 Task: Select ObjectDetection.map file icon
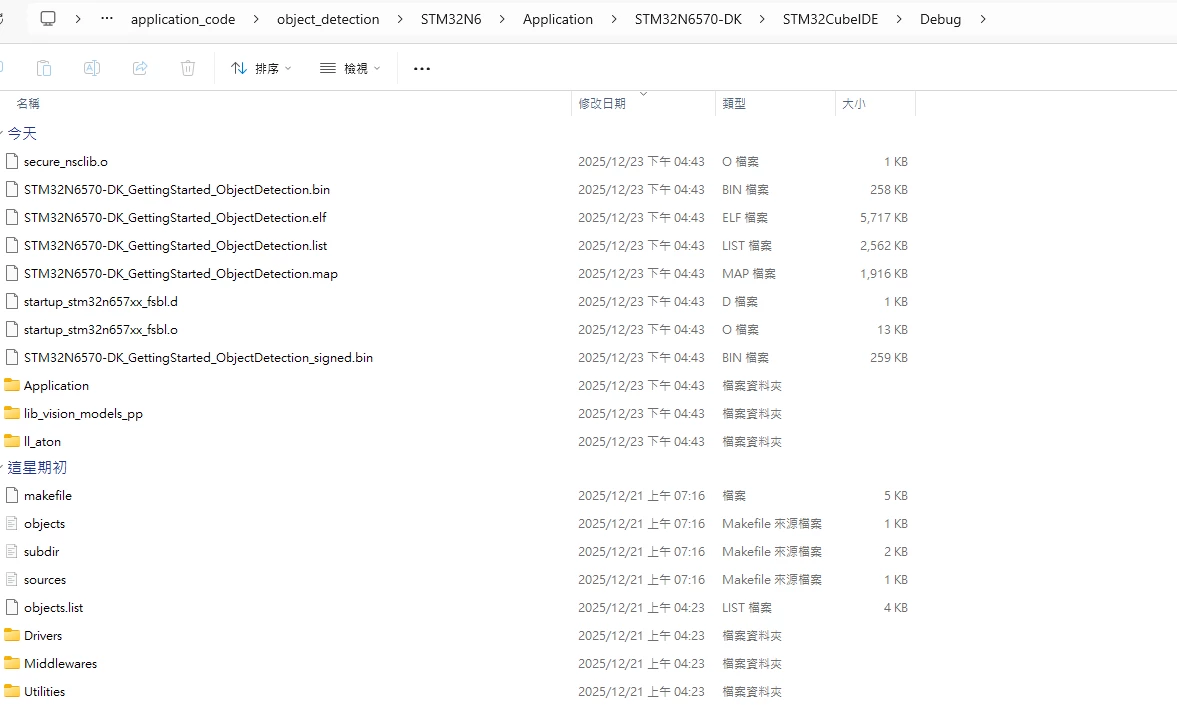11,273
